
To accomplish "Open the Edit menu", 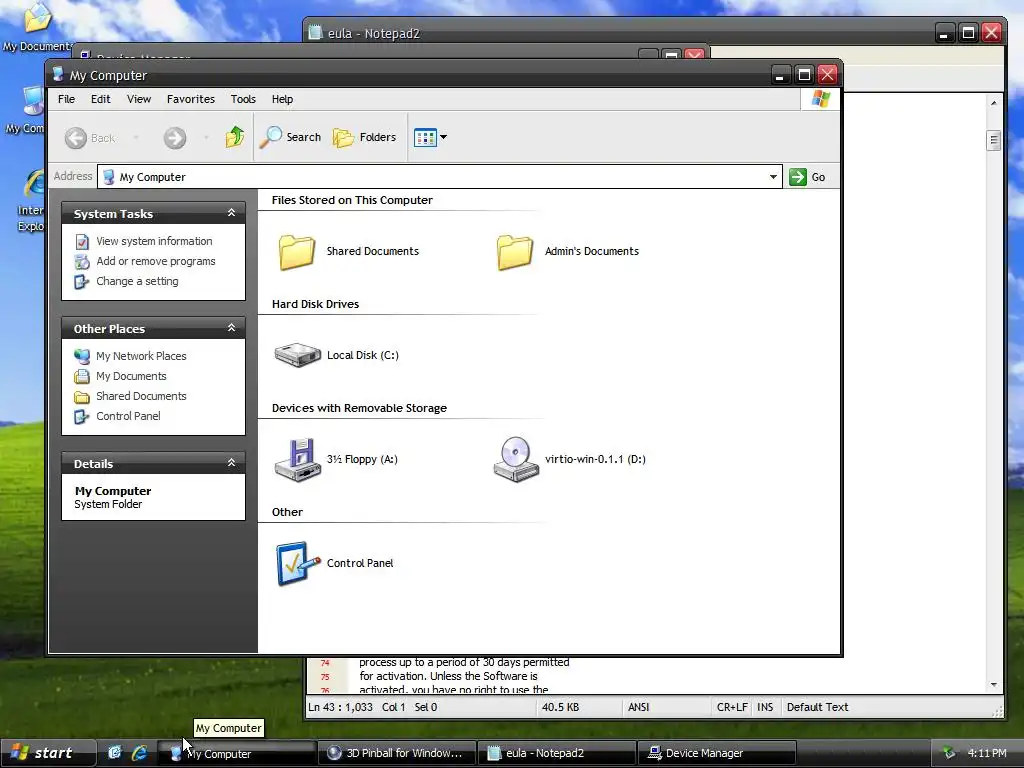I will point(101,99).
